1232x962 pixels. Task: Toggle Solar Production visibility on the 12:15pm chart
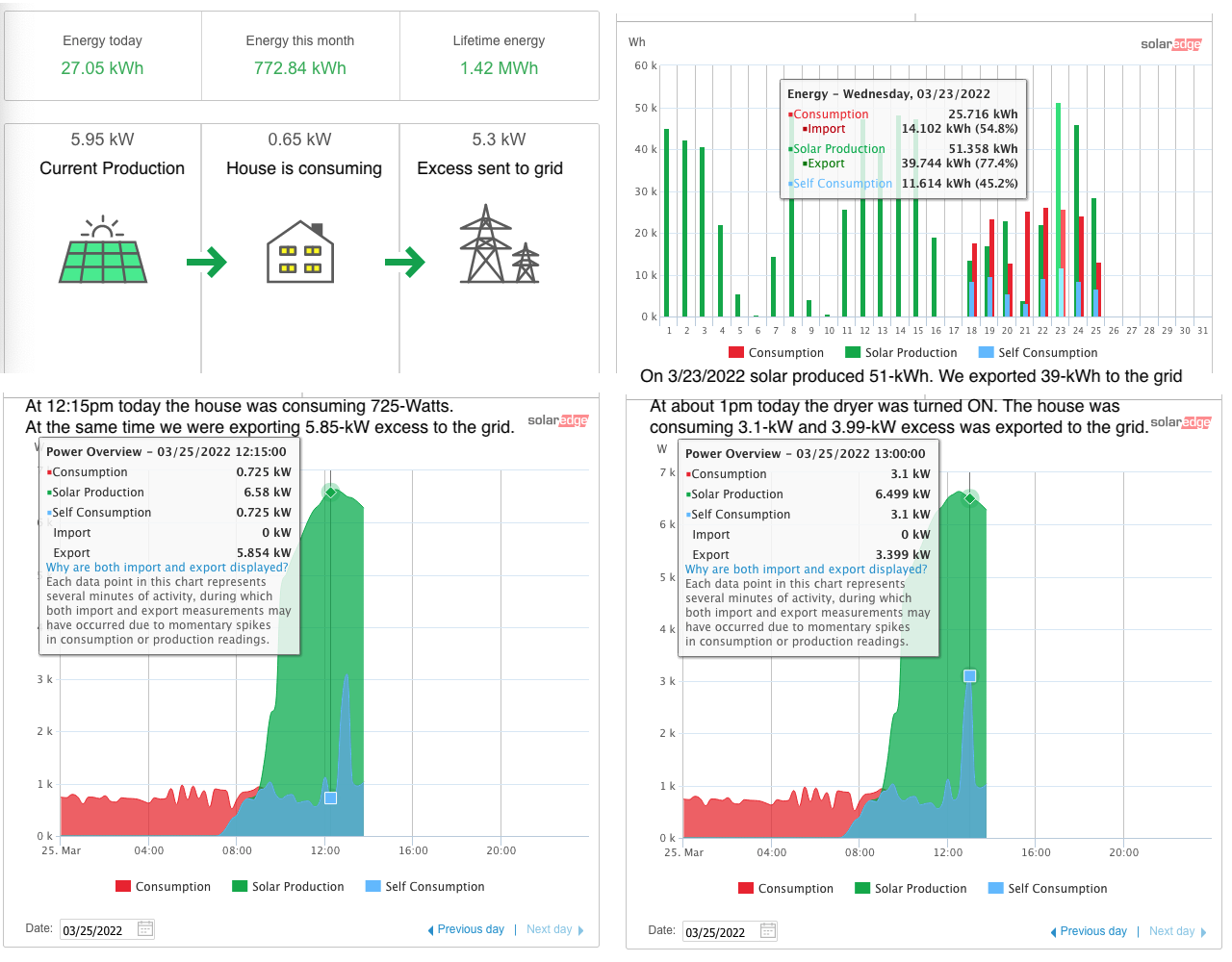[286, 886]
